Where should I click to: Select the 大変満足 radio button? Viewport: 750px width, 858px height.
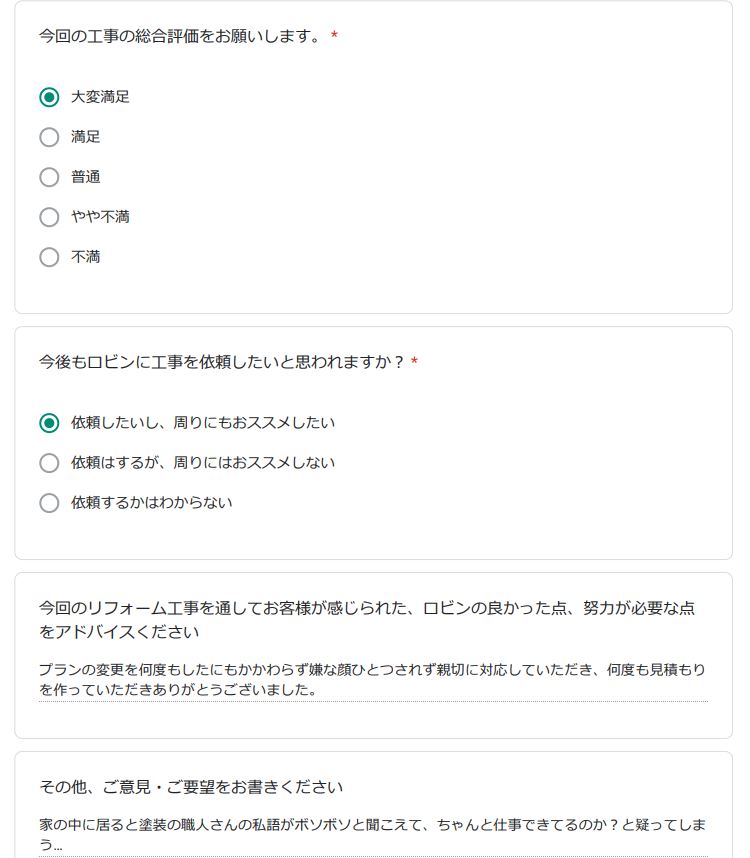(49, 97)
